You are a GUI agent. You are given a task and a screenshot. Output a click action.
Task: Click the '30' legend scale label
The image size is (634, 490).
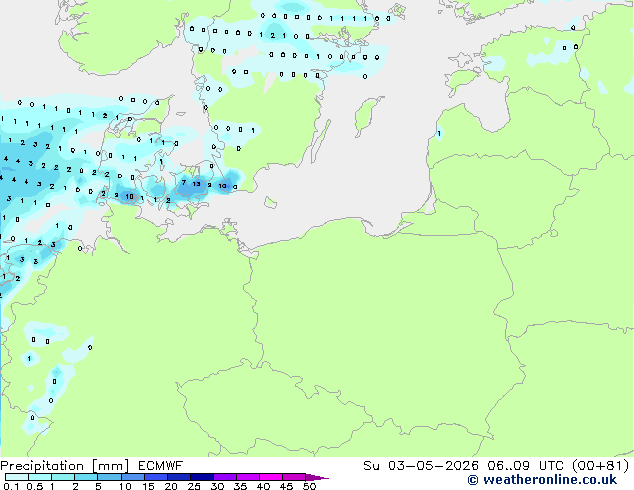[x=217, y=486]
